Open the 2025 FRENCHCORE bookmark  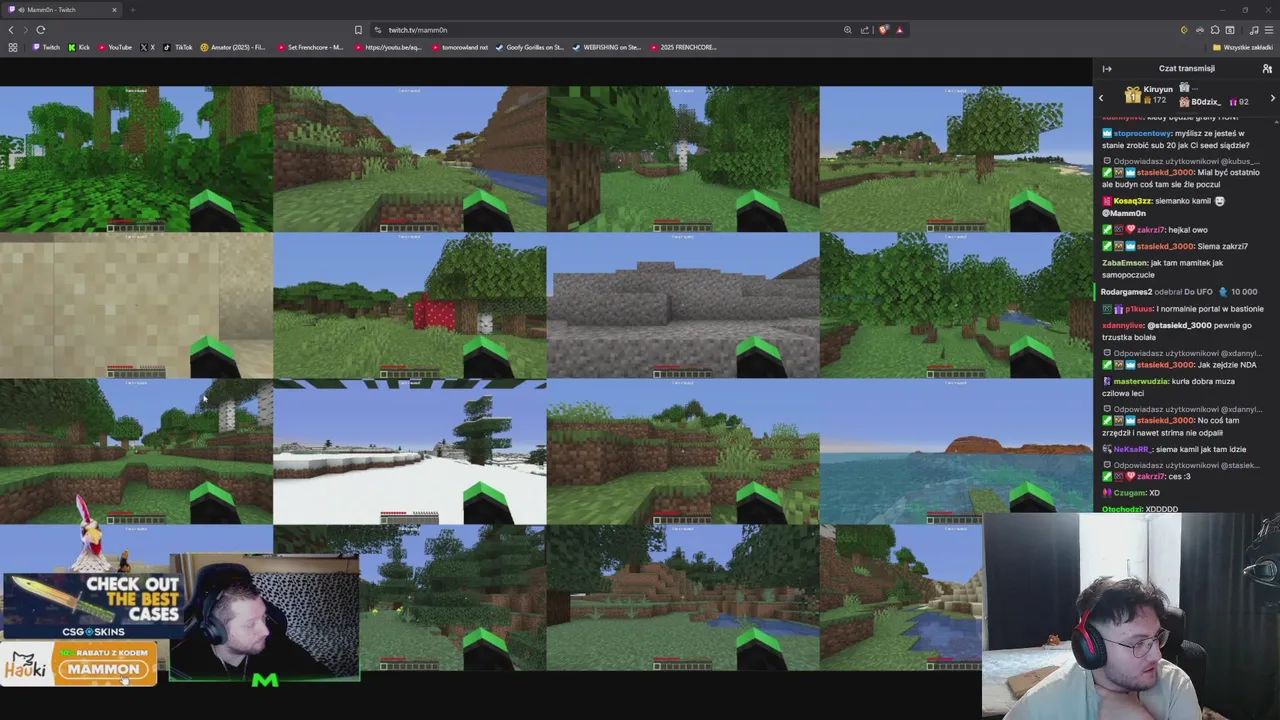pos(683,47)
